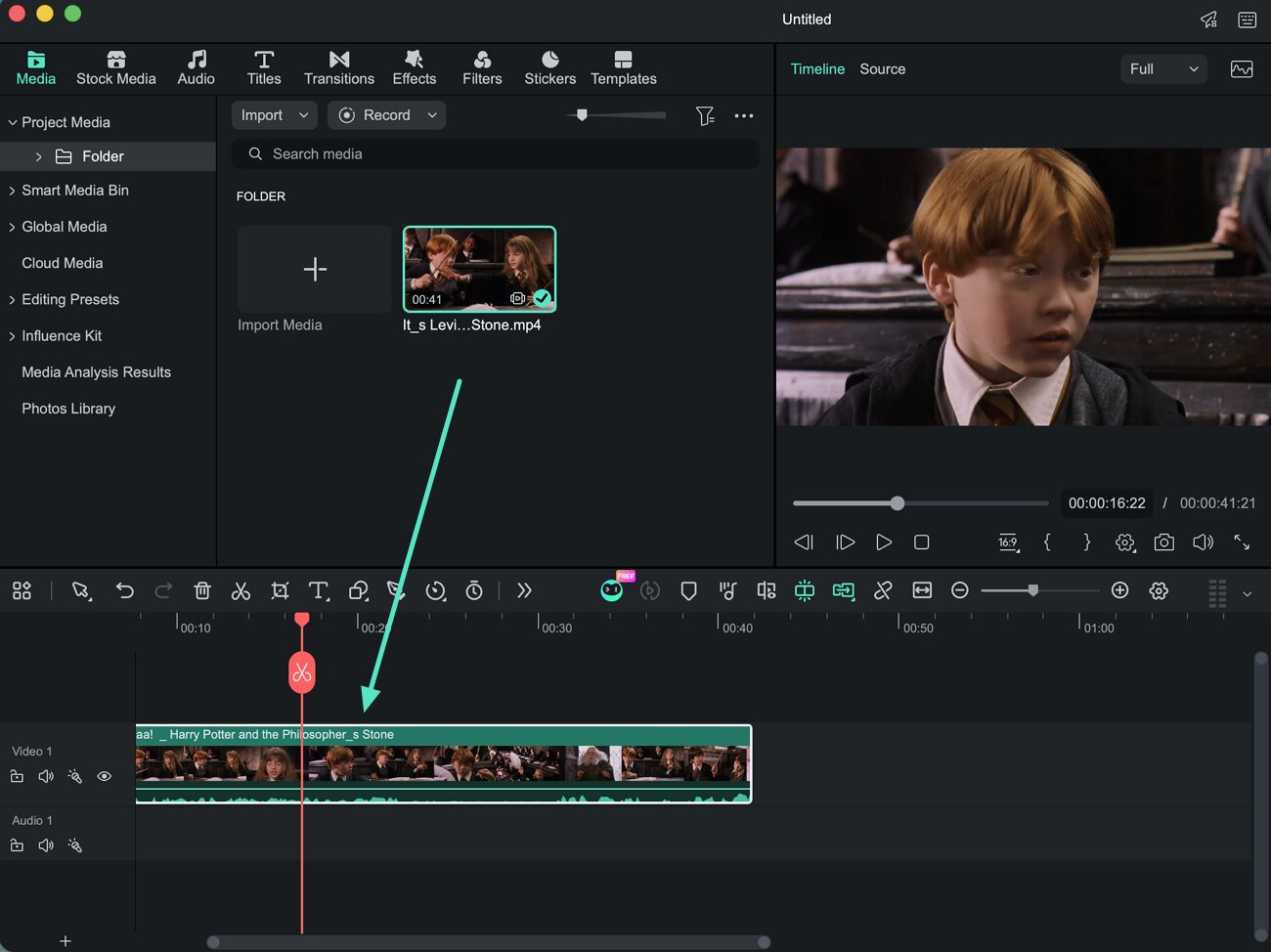Collapse the Project Media tree
Screen dimensions: 1271x952
[13, 122]
